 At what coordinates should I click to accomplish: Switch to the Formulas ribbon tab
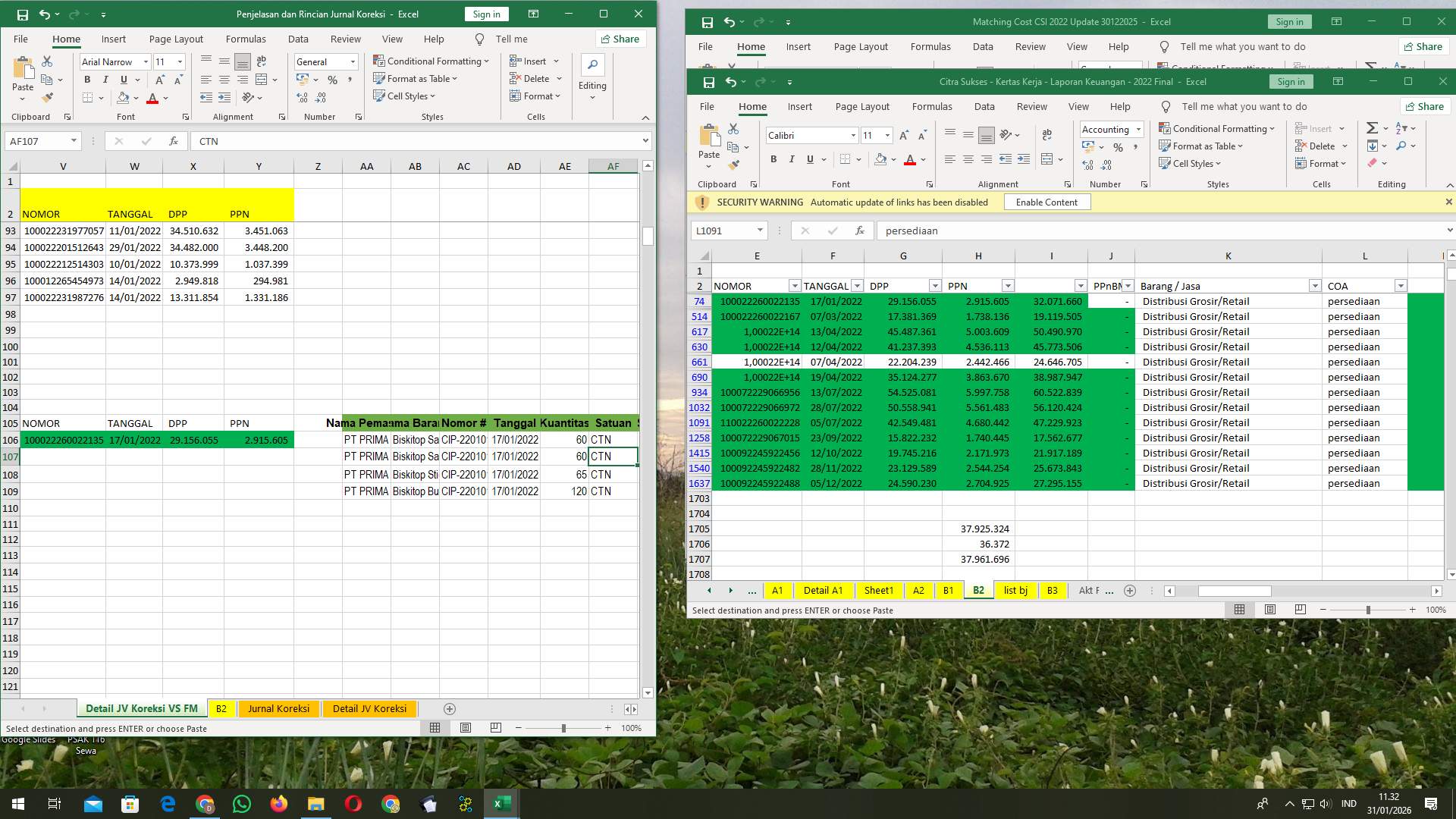(x=932, y=106)
